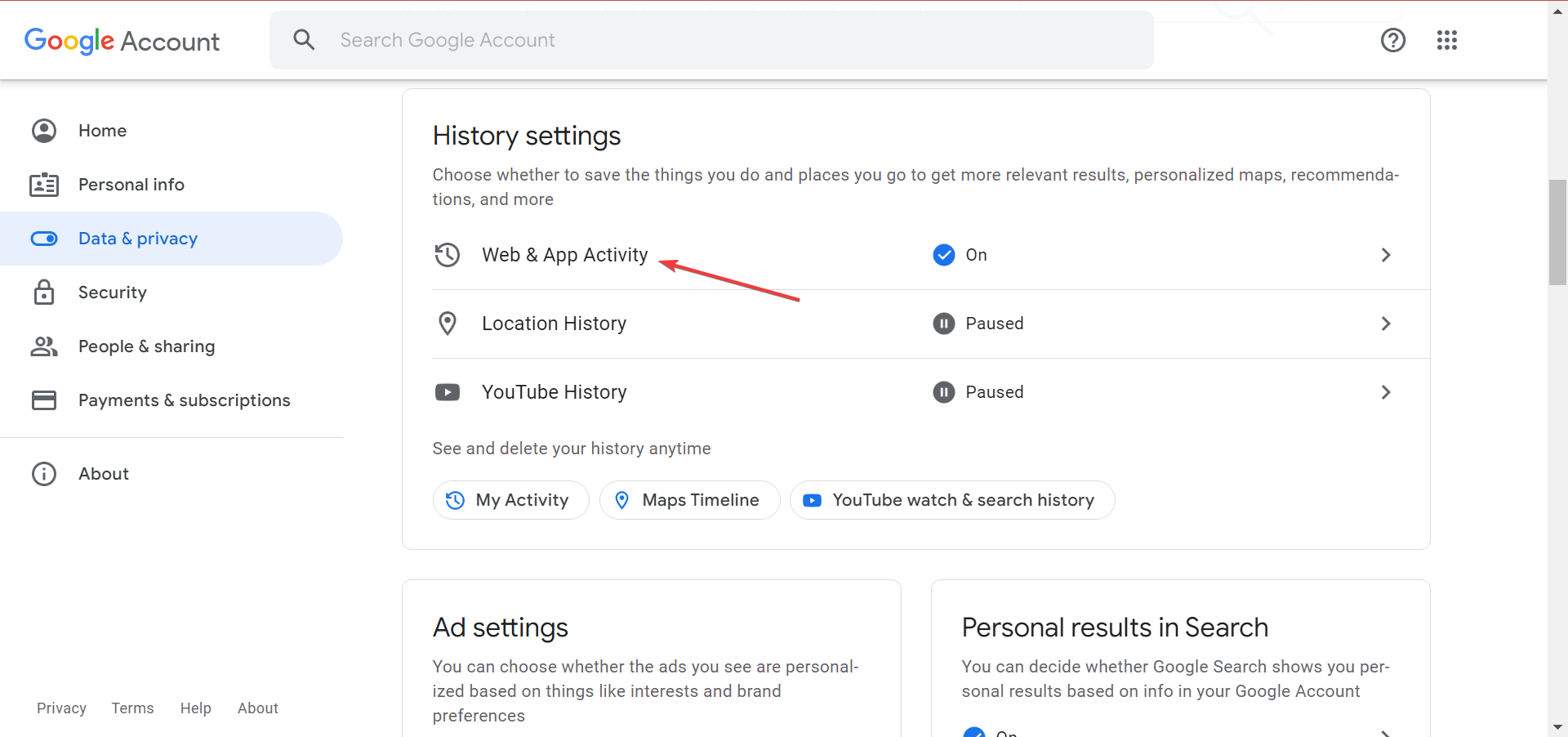Screen dimensions: 1568x737
Task: Open YouTube watch & search history
Action: 952,500
